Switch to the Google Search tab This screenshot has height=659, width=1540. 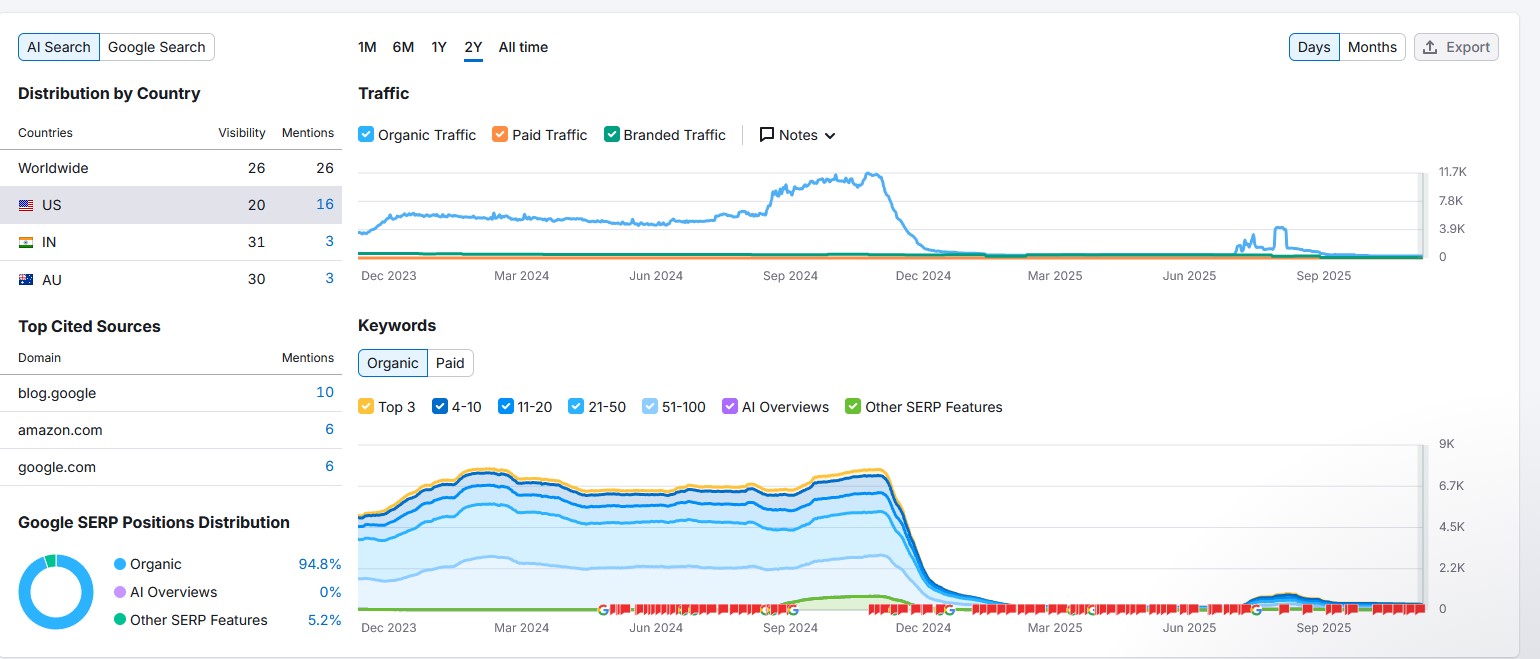(156, 47)
